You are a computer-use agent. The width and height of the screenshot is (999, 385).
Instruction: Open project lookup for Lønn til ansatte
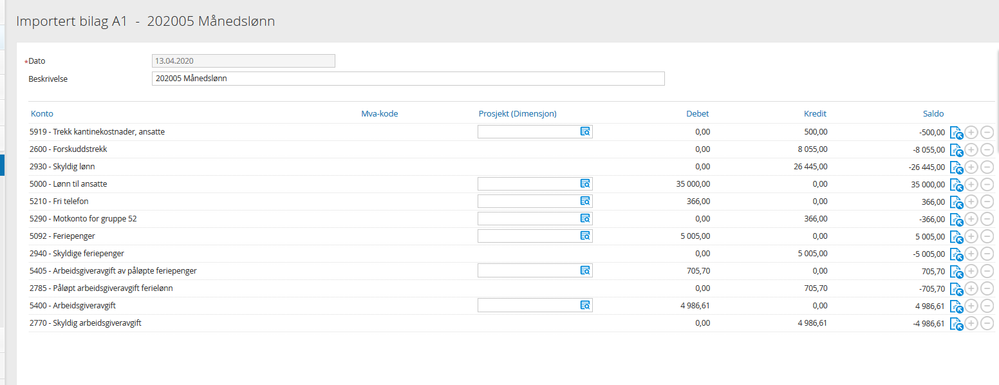[586, 184]
